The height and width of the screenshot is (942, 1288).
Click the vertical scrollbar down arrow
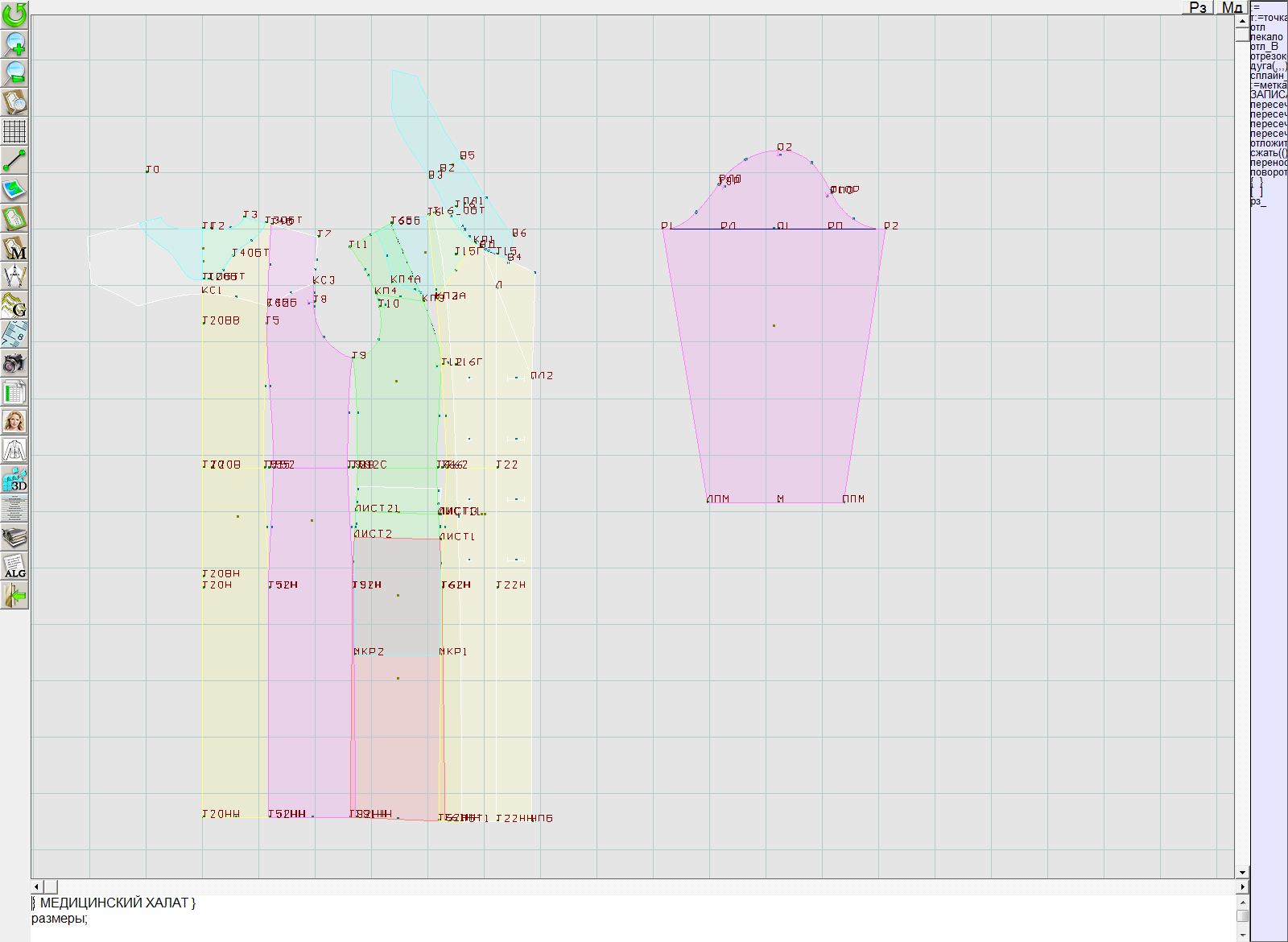click(1242, 872)
